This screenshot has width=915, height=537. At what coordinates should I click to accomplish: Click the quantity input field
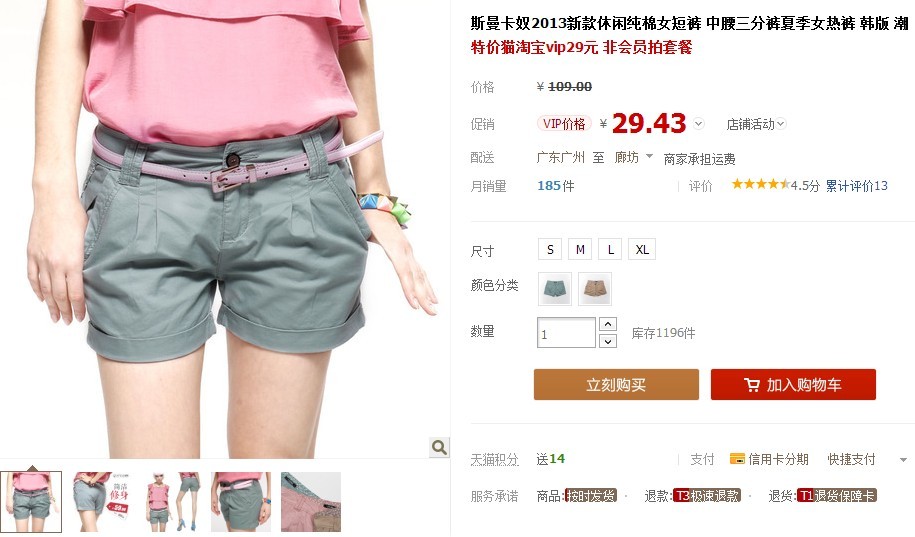[x=566, y=333]
